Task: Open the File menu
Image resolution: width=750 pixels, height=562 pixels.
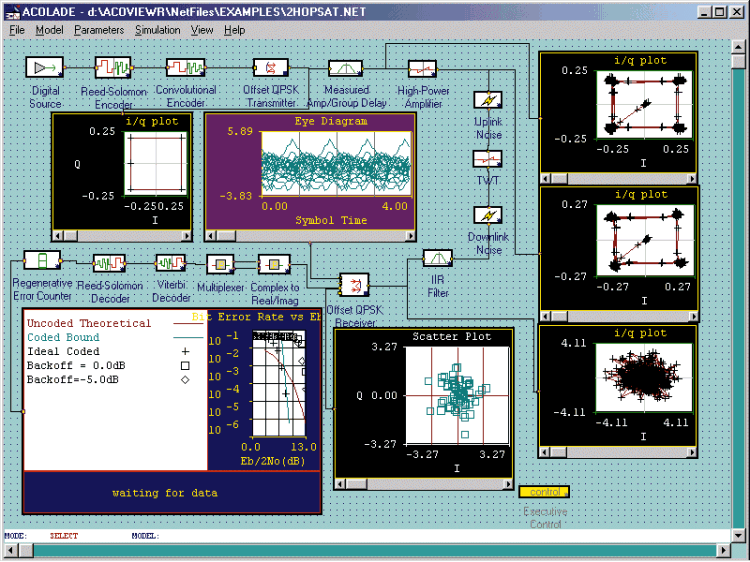Action: pyautogui.click(x=17, y=30)
